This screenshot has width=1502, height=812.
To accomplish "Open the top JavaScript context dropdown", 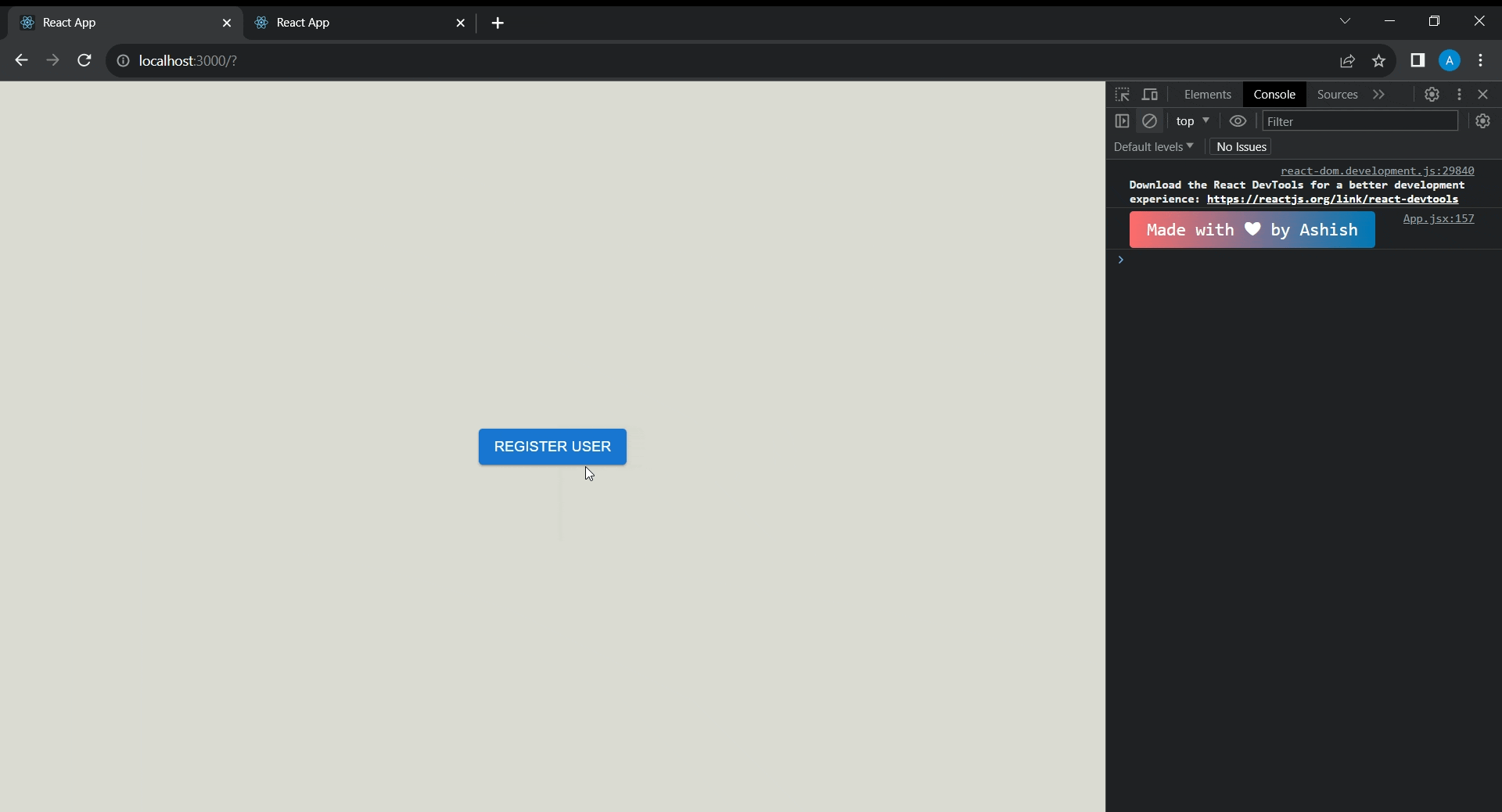I will tap(1192, 121).
